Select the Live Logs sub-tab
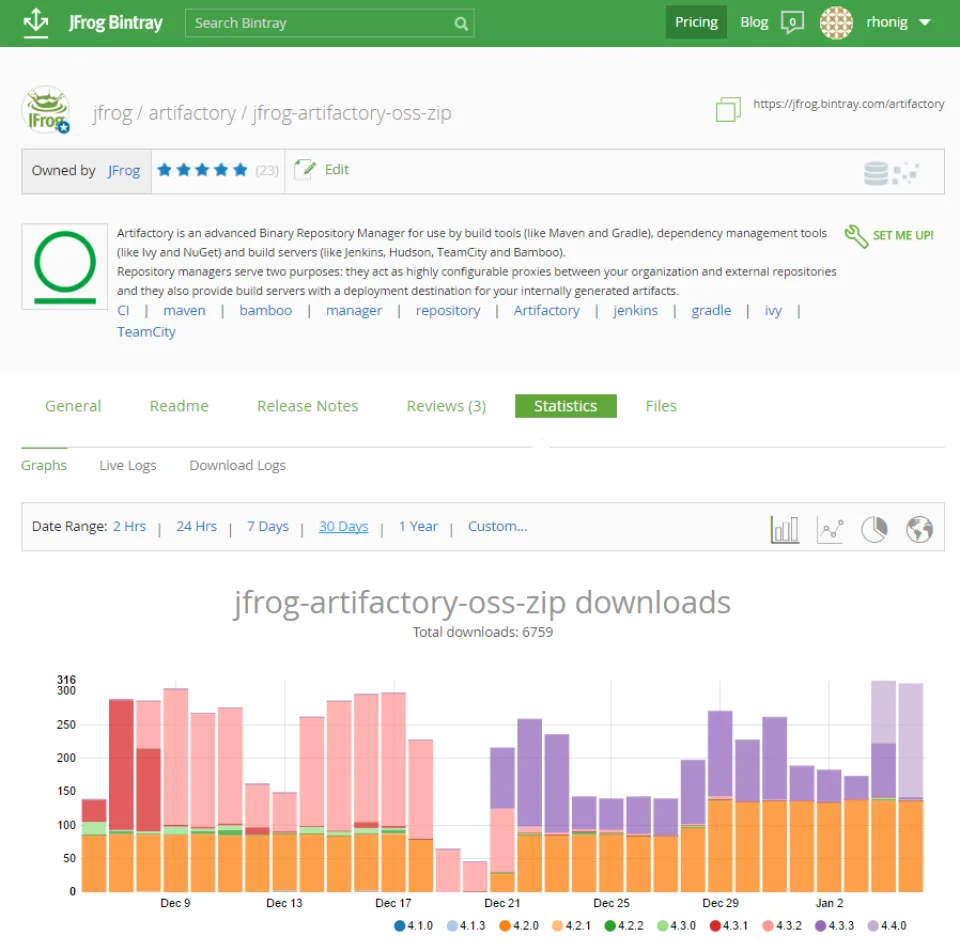The width and height of the screenshot is (960, 951). pos(128,465)
